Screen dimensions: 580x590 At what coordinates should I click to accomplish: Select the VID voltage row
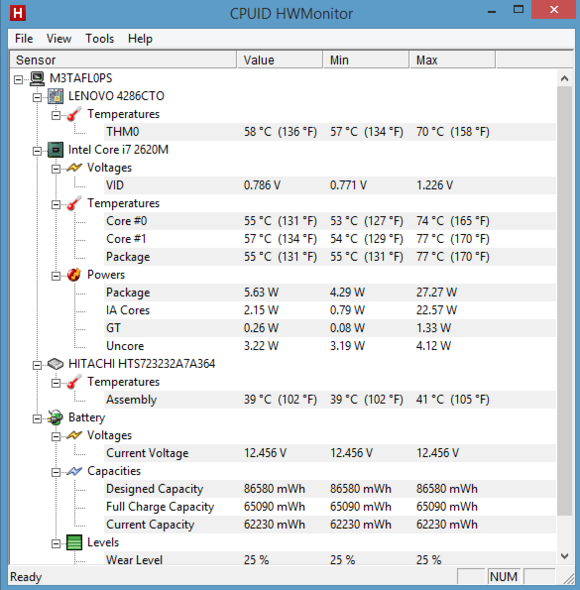pos(330,185)
